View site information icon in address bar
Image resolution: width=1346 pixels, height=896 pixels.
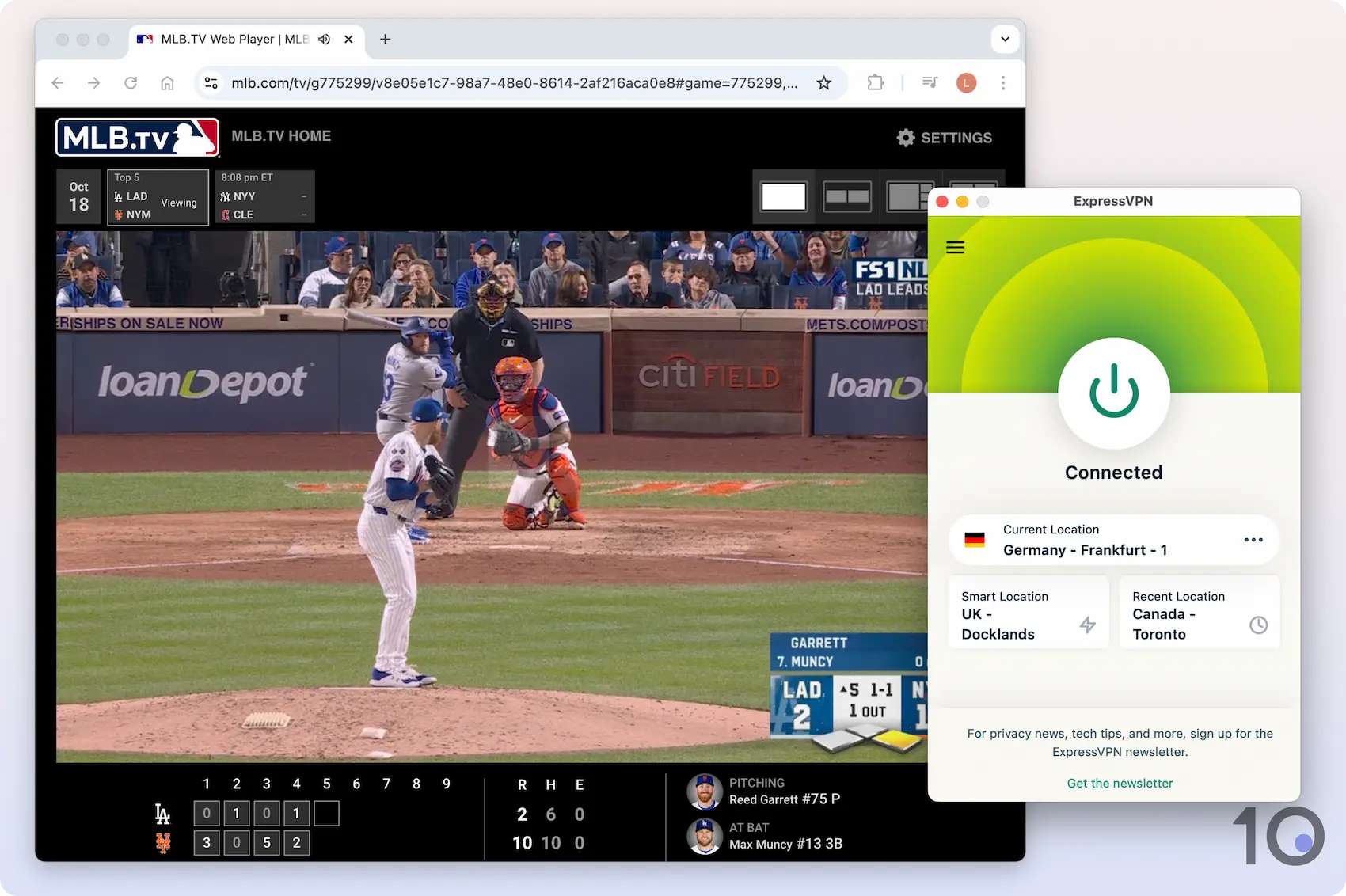(211, 83)
